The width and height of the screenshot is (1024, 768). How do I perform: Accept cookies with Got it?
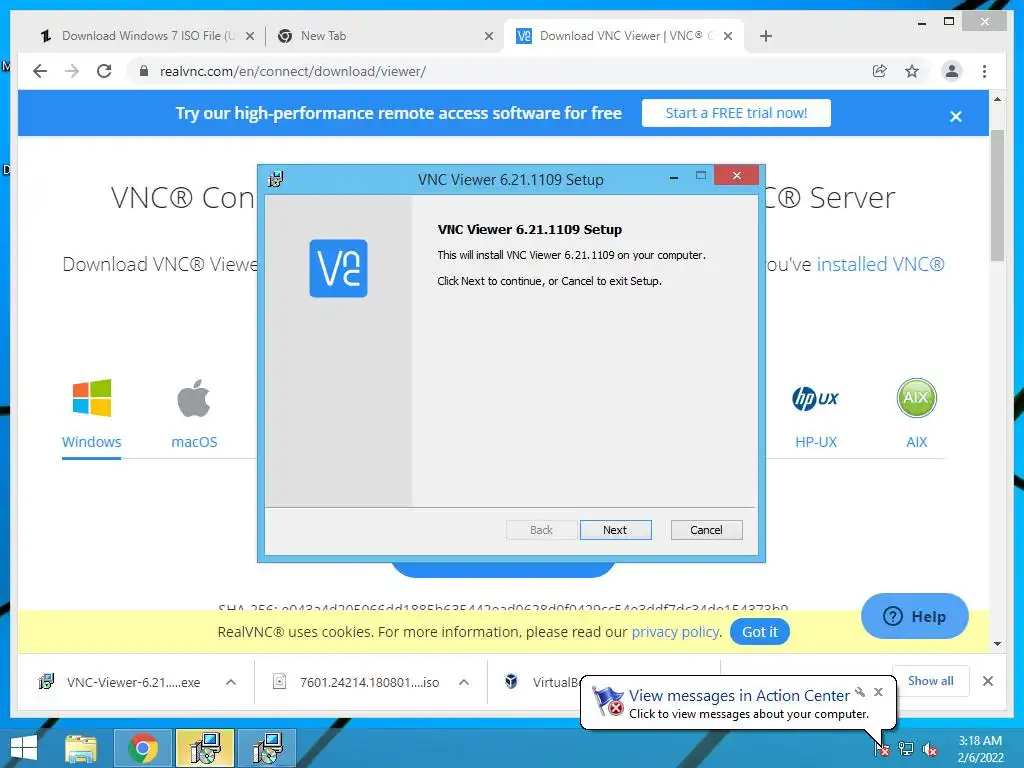(x=760, y=632)
